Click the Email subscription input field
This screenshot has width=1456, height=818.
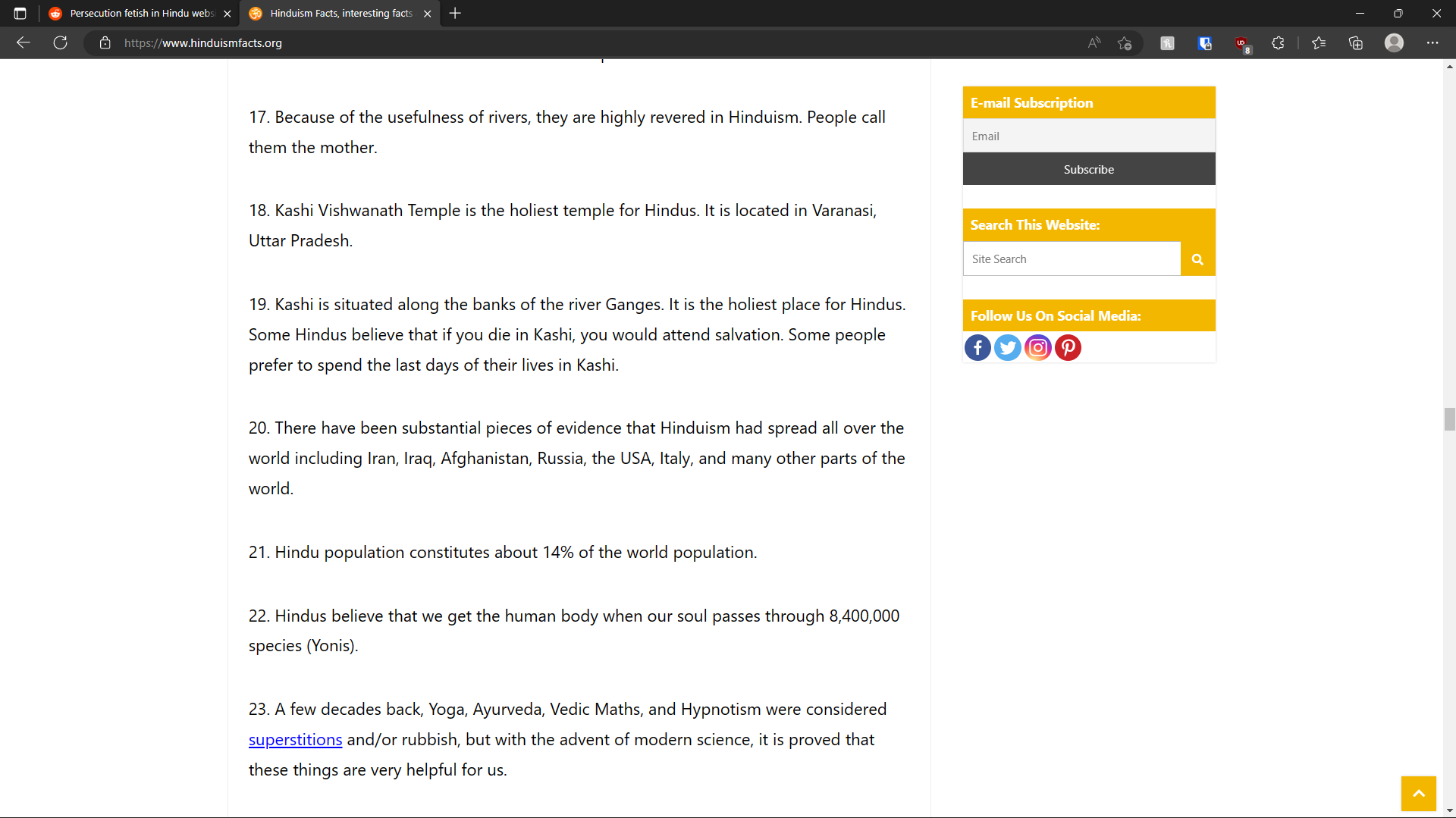[1088, 136]
